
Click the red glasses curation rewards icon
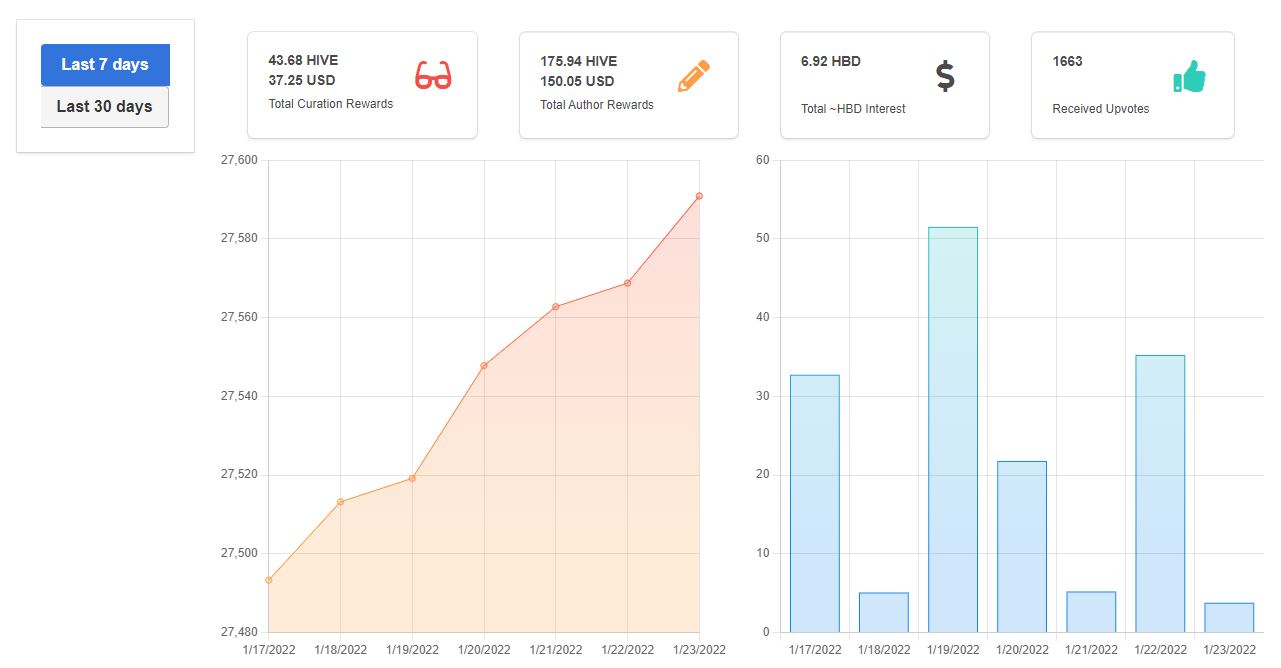point(433,76)
